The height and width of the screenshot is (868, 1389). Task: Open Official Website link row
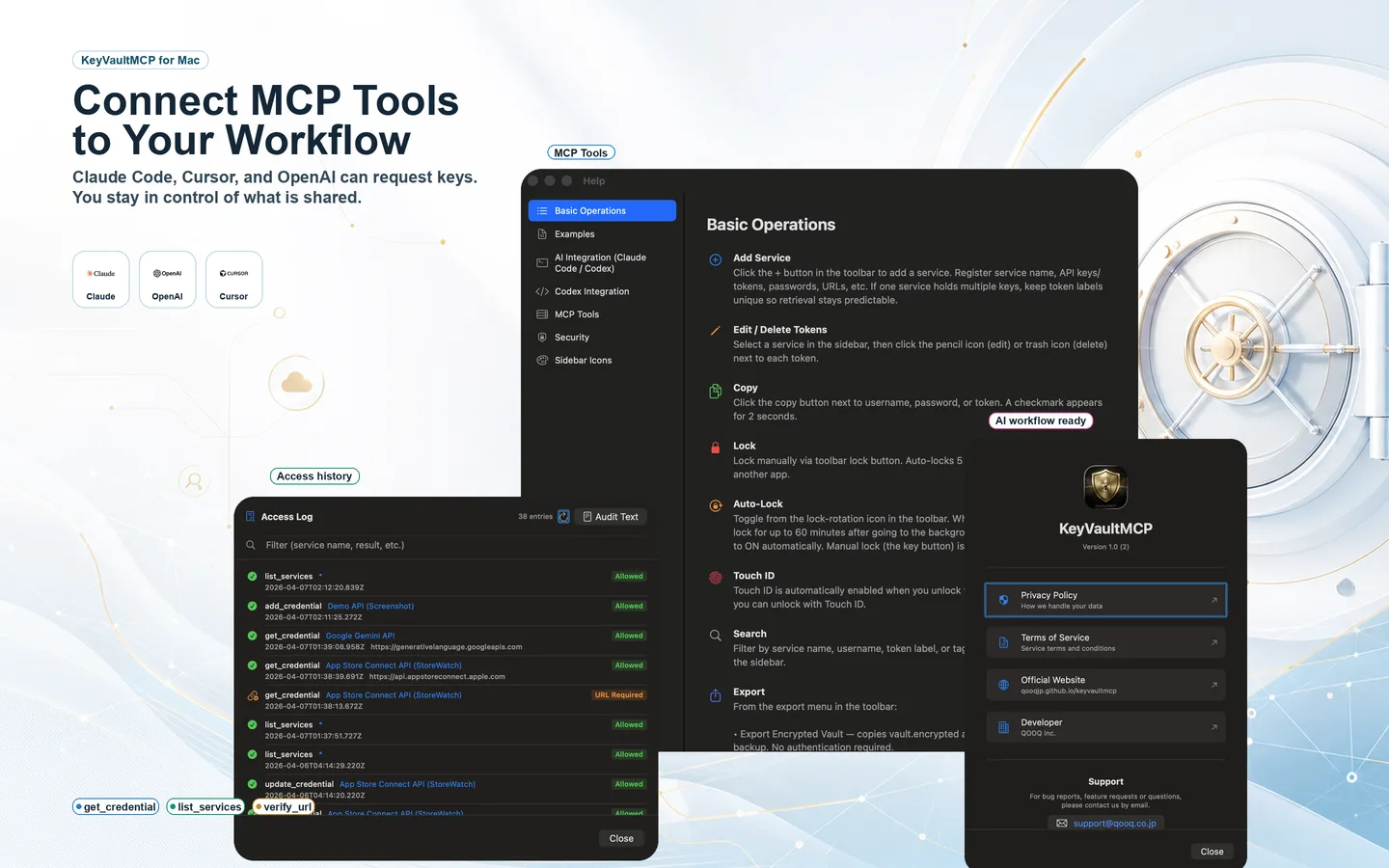1105,685
